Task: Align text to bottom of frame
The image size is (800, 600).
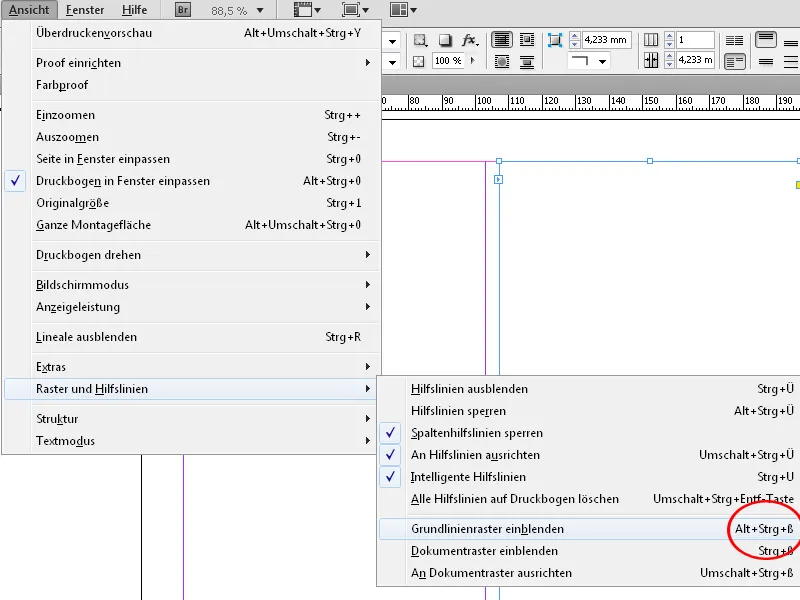Action: [791, 43]
